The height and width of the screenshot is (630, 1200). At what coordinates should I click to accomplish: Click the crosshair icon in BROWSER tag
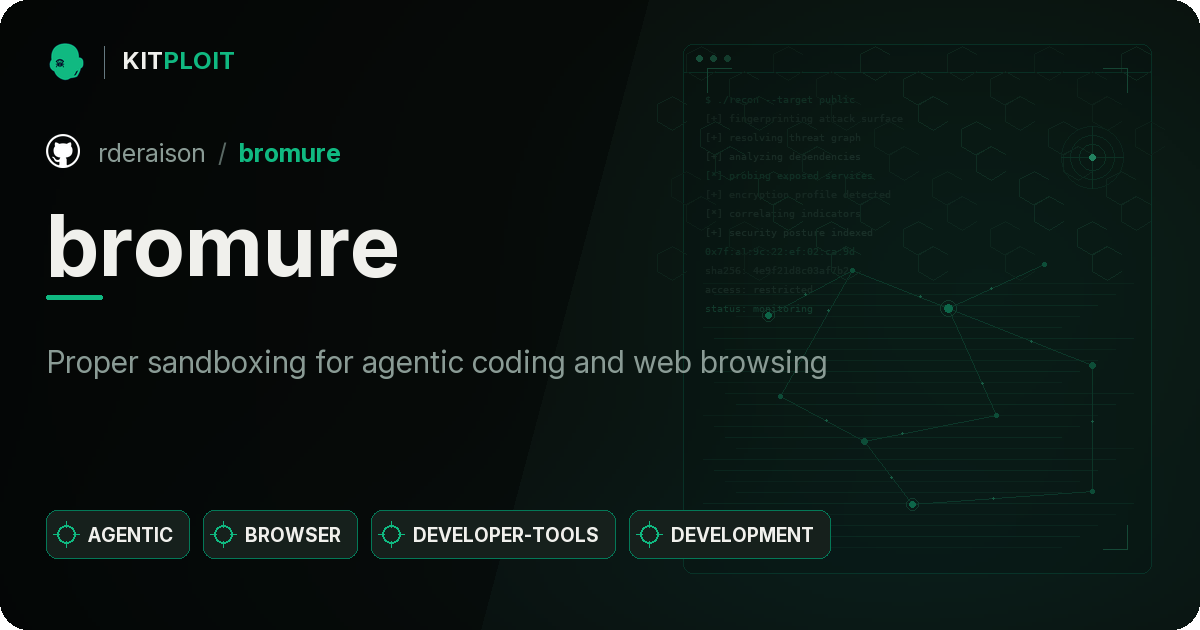point(224,535)
